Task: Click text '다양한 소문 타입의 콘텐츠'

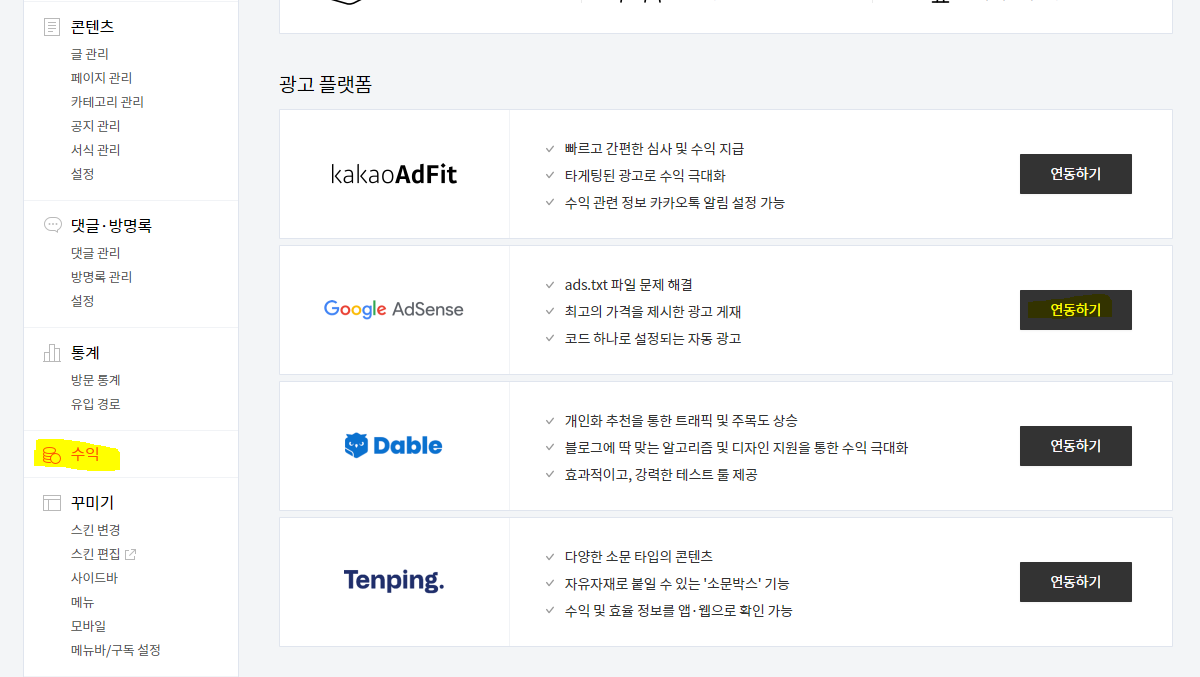Action: [638, 557]
